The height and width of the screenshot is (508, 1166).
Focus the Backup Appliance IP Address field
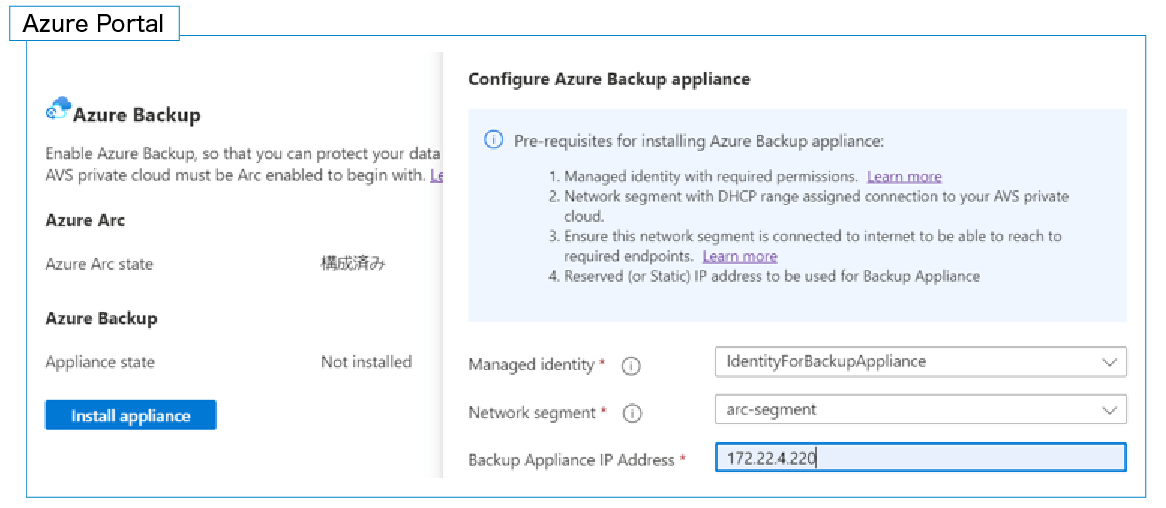[x=920, y=458]
